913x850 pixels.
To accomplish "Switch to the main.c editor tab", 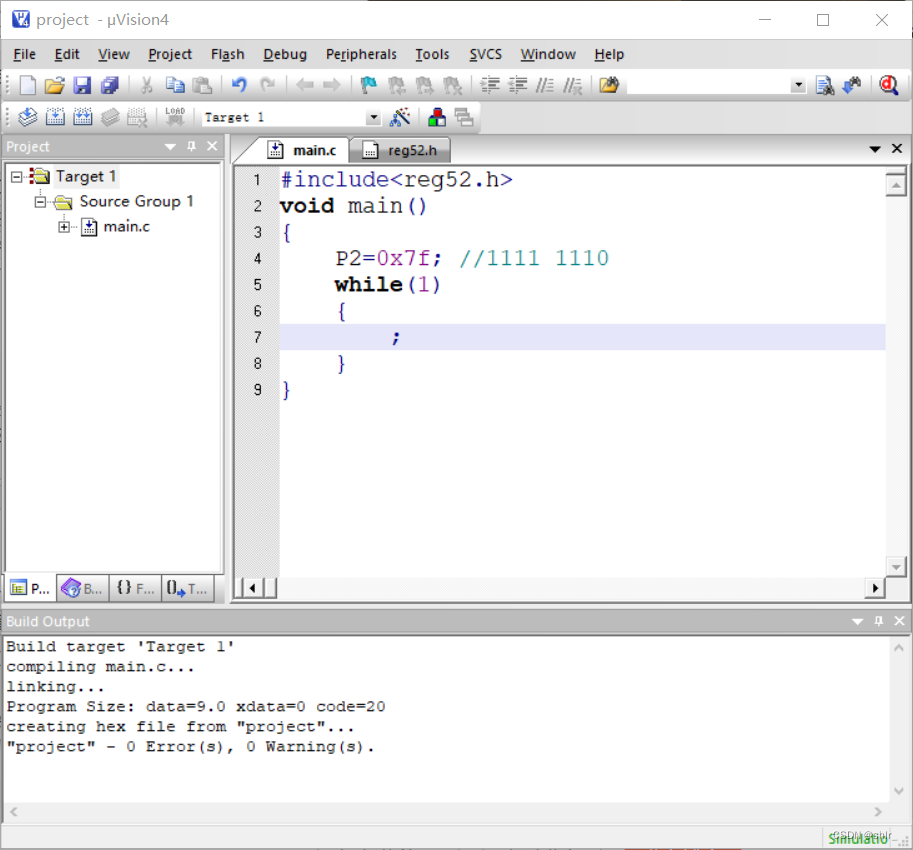I will click(302, 150).
